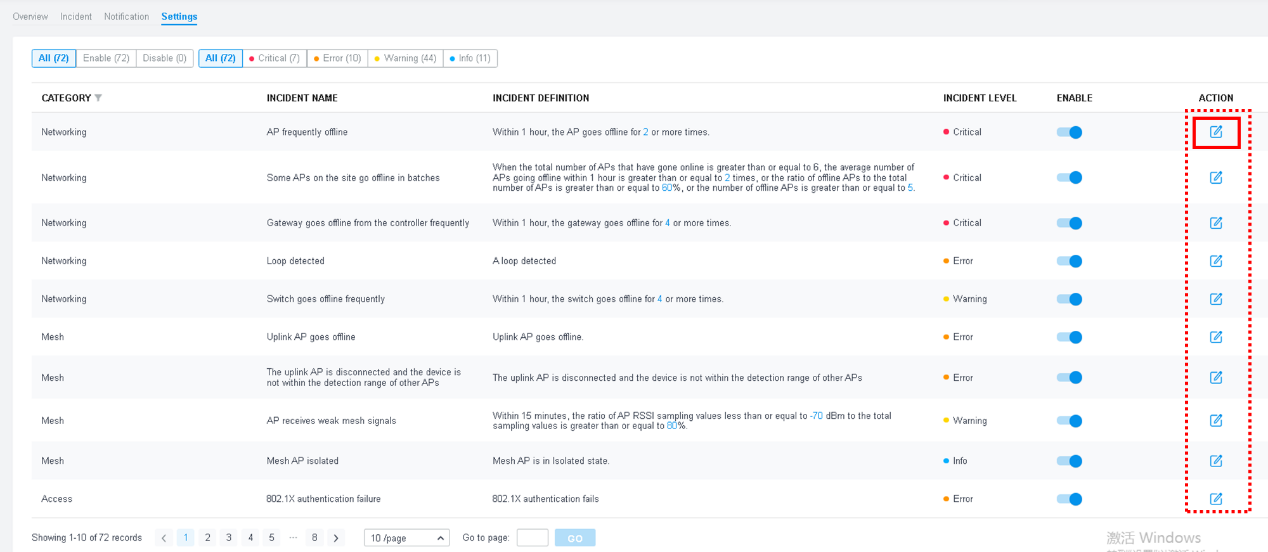Edit 'Some APs on the site go offline in batches'
This screenshot has height=552, width=1268.
tap(1216, 177)
